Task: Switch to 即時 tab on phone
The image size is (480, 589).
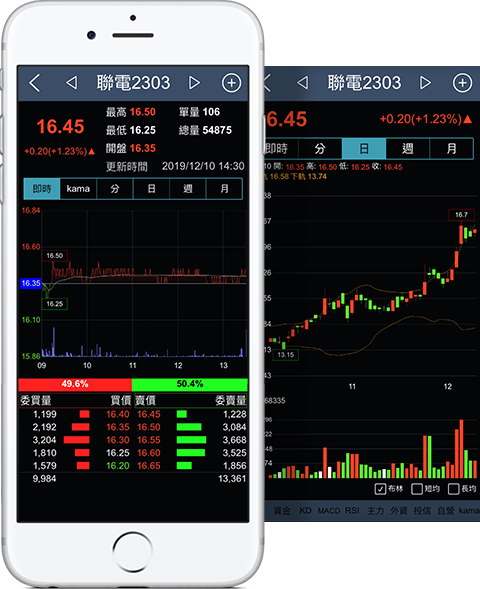Action: pos(42,189)
